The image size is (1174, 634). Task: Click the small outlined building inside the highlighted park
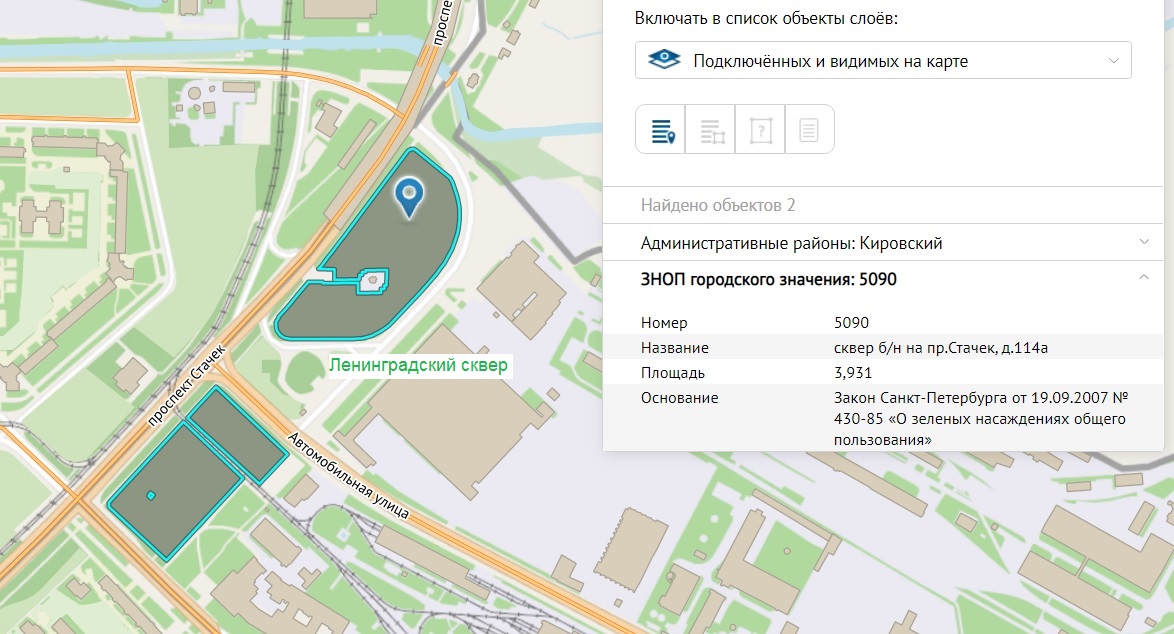[x=372, y=281]
